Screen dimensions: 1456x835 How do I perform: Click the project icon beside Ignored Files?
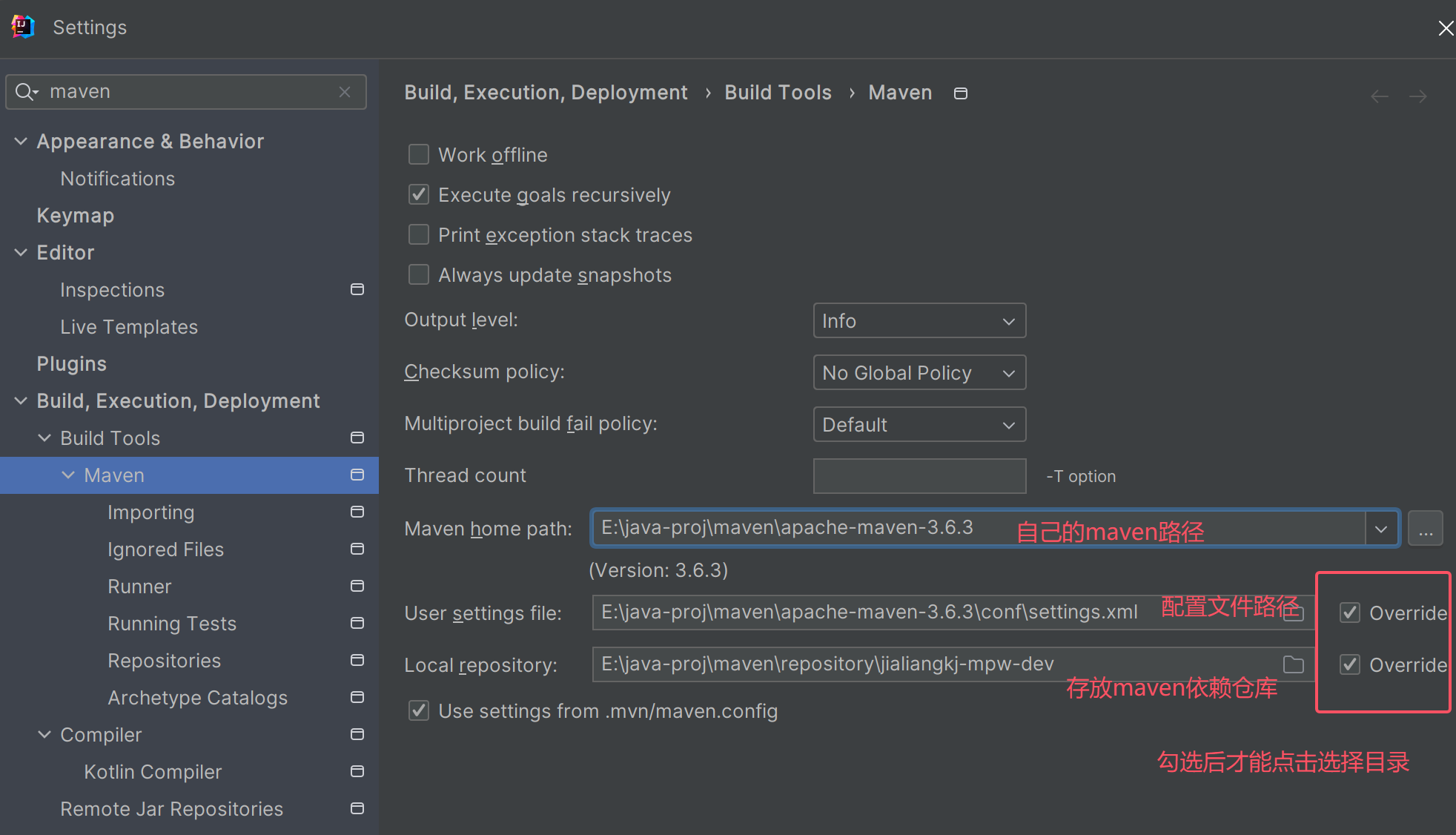tap(357, 549)
